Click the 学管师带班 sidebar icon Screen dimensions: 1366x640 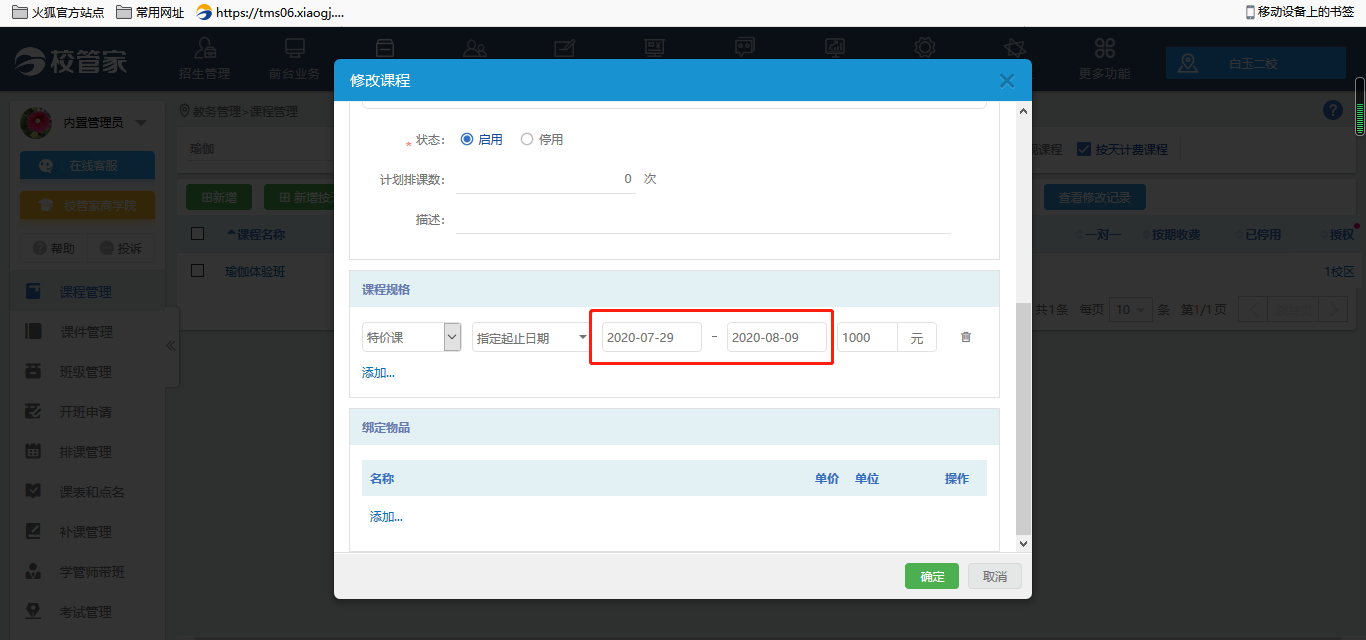click(33, 572)
